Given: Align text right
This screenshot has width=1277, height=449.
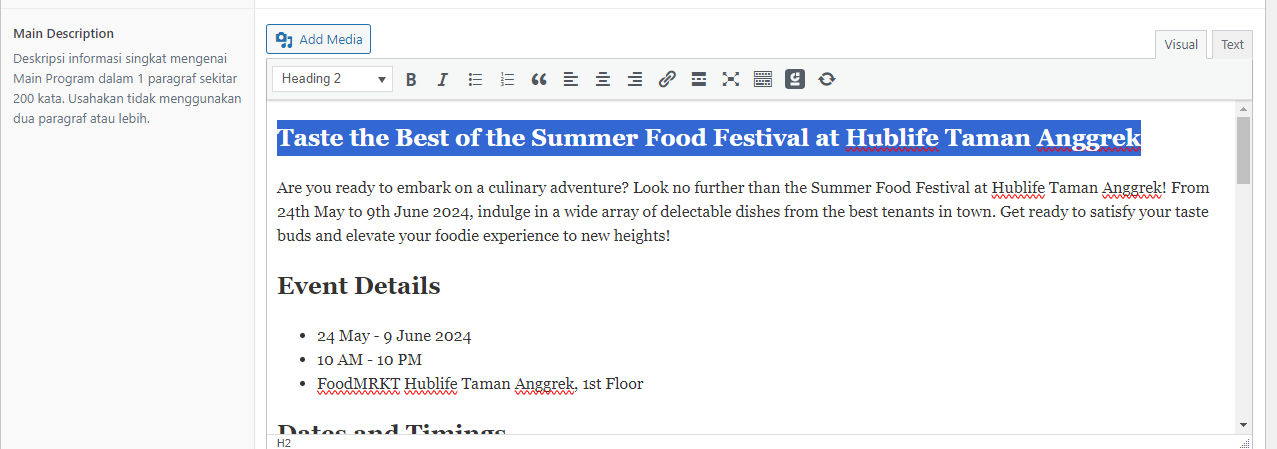Looking at the screenshot, I should (x=635, y=79).
